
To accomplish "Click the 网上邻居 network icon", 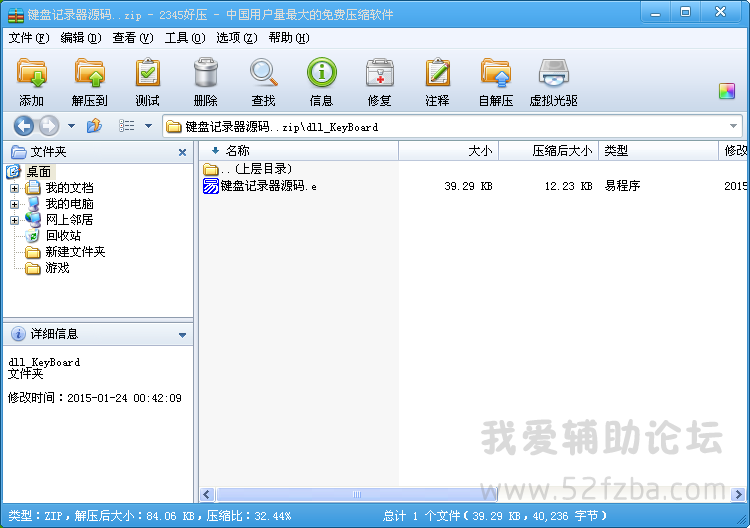I will pyautogui.click(x=33, y=220).
